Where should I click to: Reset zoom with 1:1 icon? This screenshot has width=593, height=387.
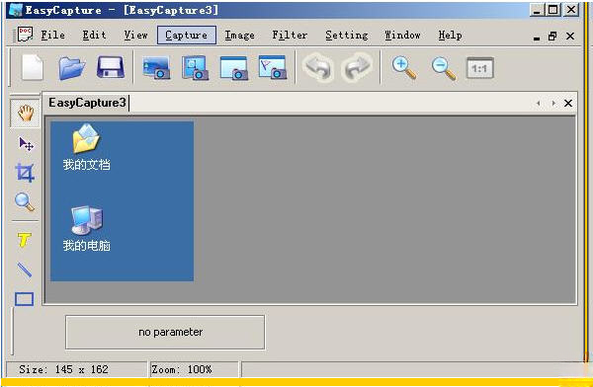tap(480, 68)
